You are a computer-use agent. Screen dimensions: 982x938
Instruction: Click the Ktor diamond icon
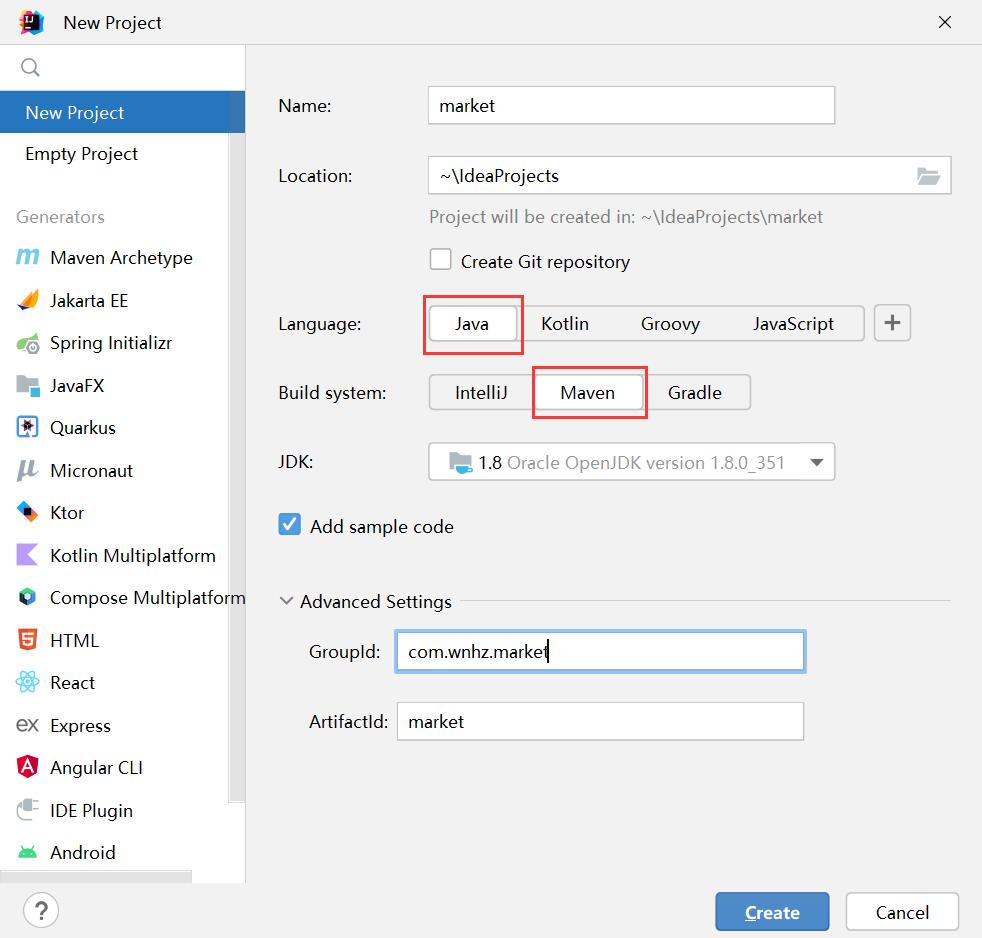tap(28, 512)
